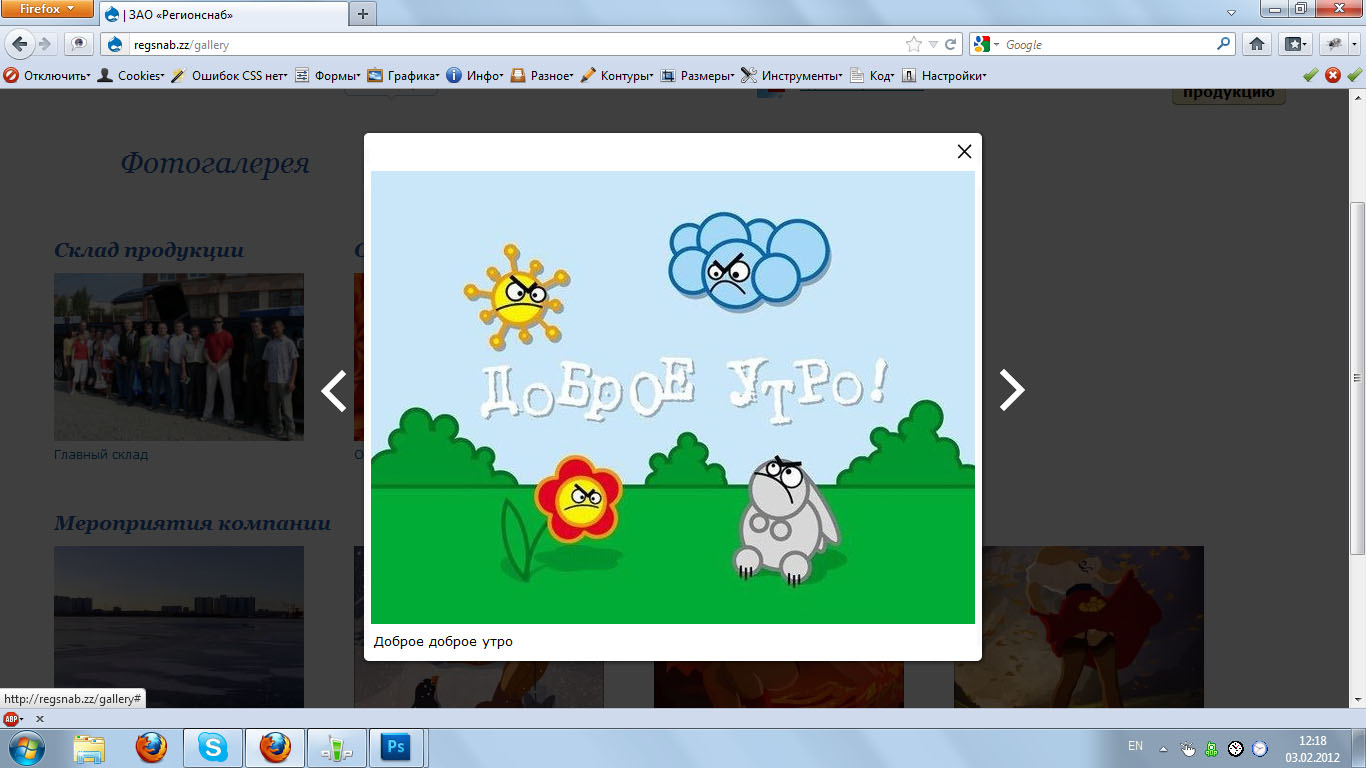The height and width of the screenshot is (768, 1366).
Task: Open the Firefox home page
Action: (1257, 44)
